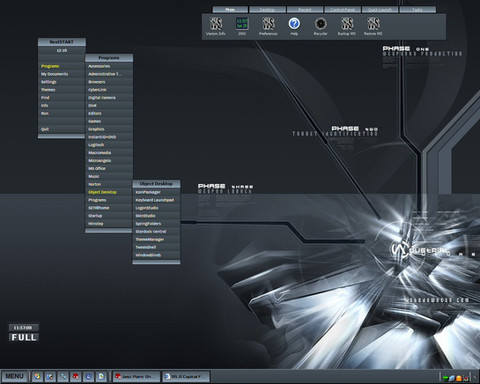Expand My Documents in NextSTART menu
The width and height of the screenshot is (480, 384).
(62, 74)
